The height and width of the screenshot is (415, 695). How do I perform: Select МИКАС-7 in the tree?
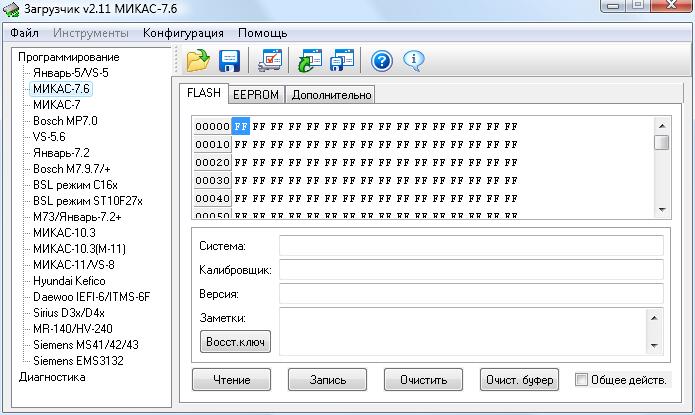(x=56, y=105)
